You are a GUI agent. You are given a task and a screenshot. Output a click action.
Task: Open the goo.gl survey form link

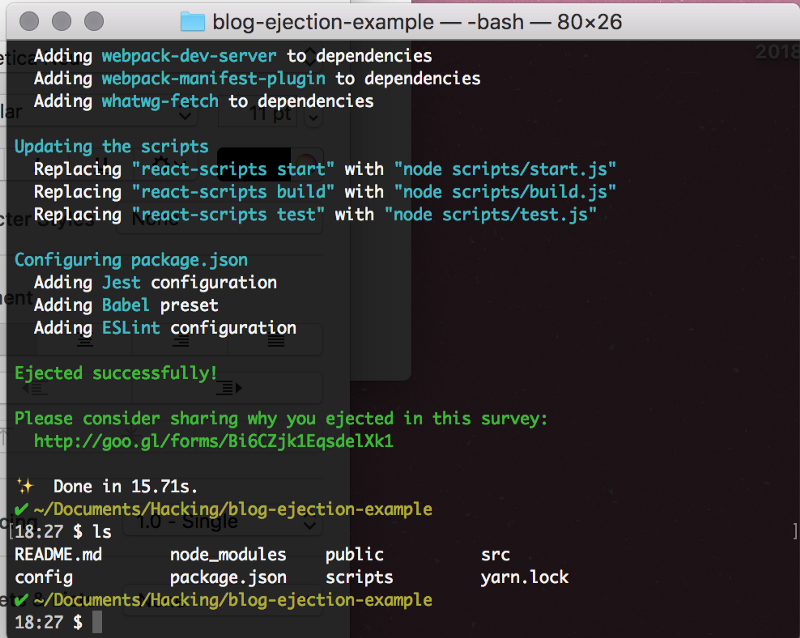click(214, 441)
